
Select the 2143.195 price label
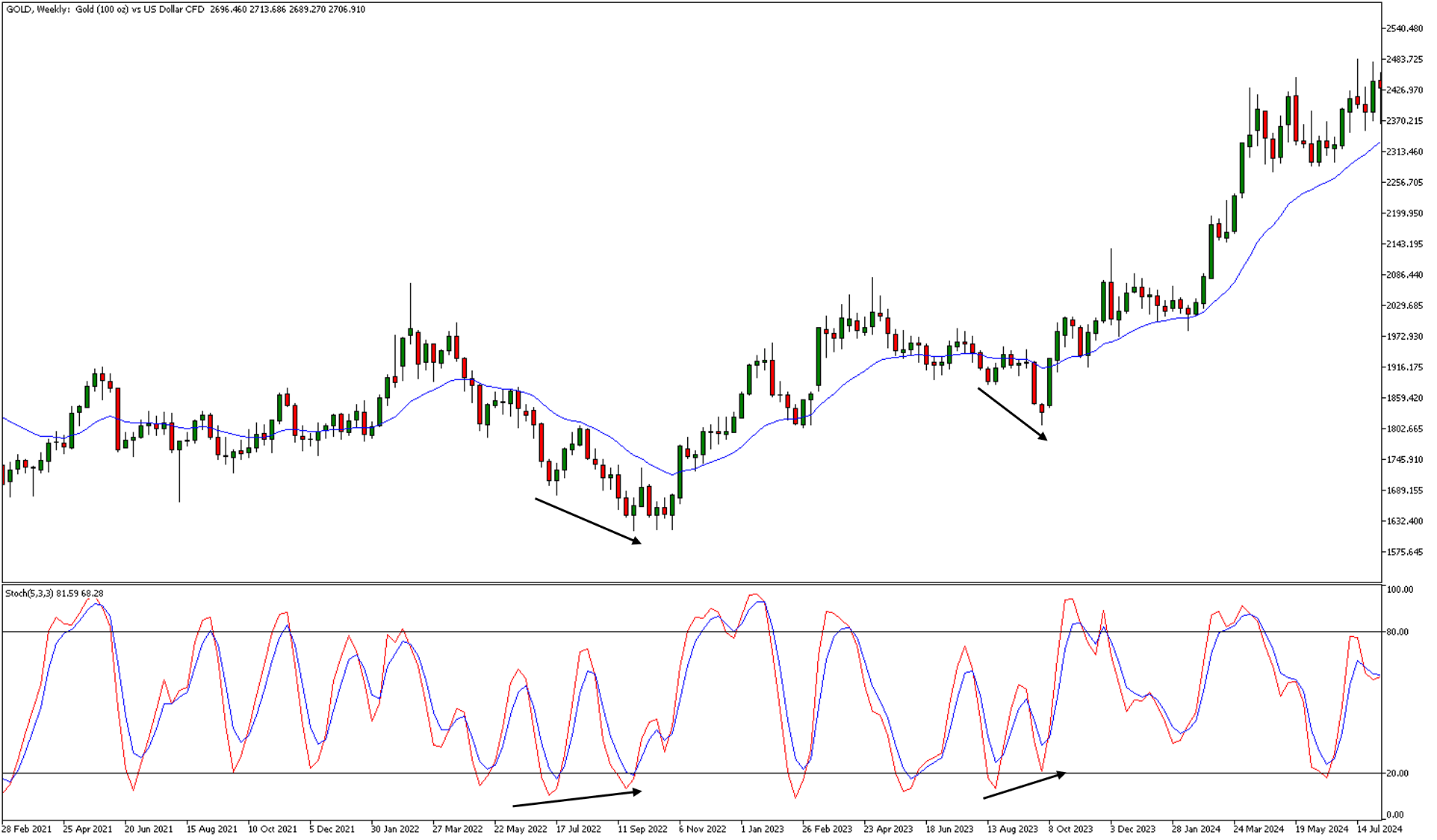(x=1404, y=244)
